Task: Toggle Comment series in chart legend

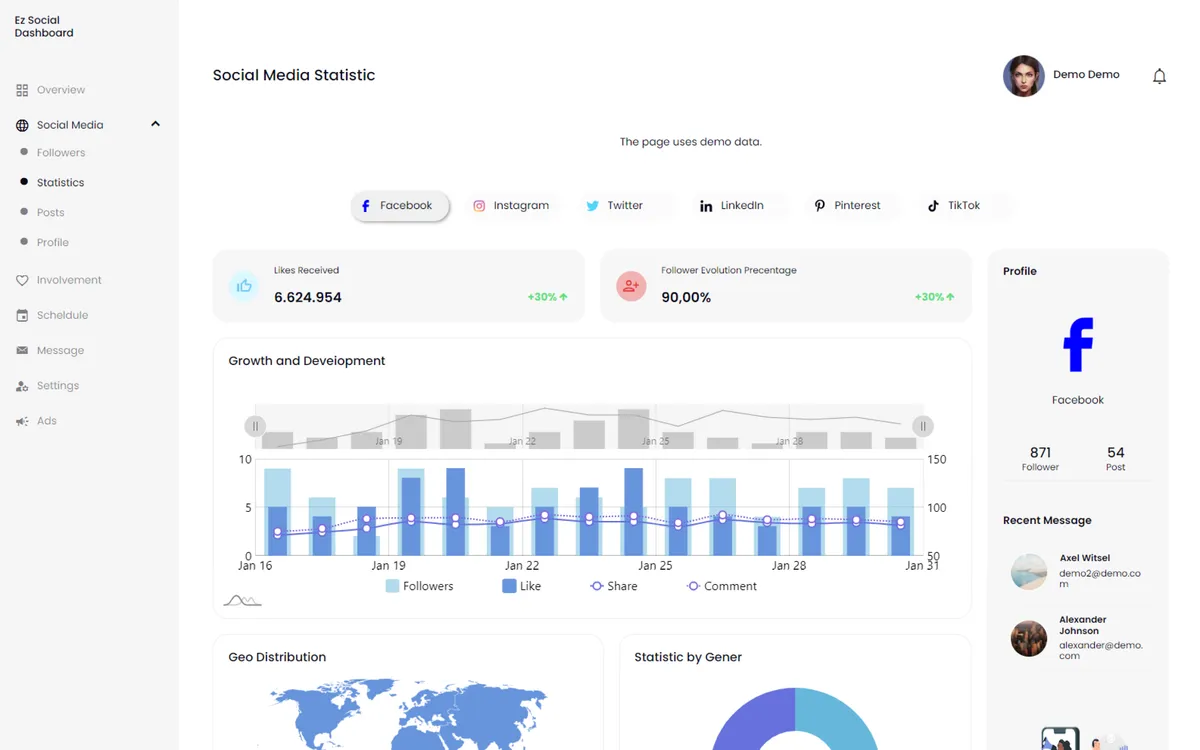Action: (721, 586)
